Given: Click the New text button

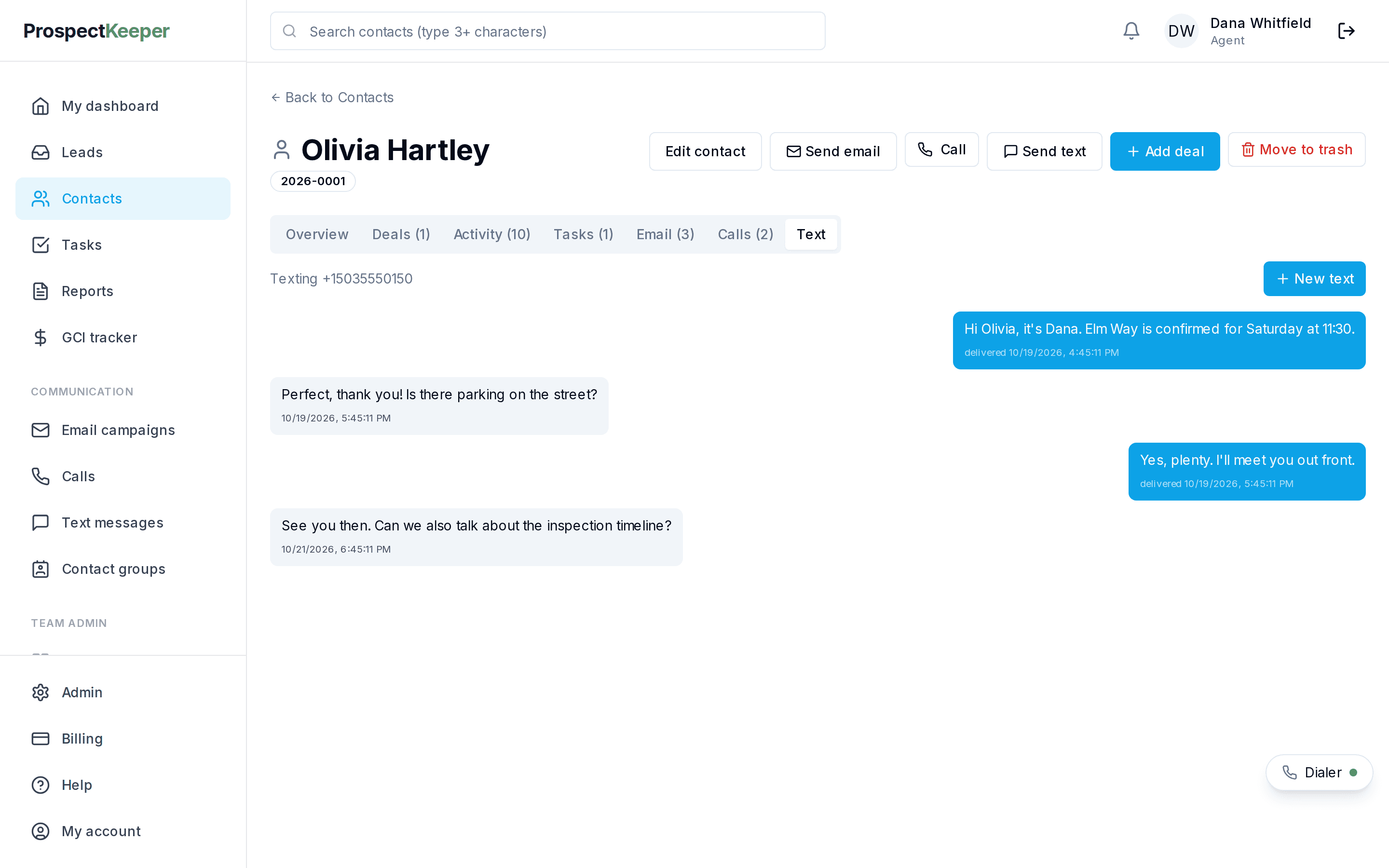Looking at the screenshot, I should 1314,279.
